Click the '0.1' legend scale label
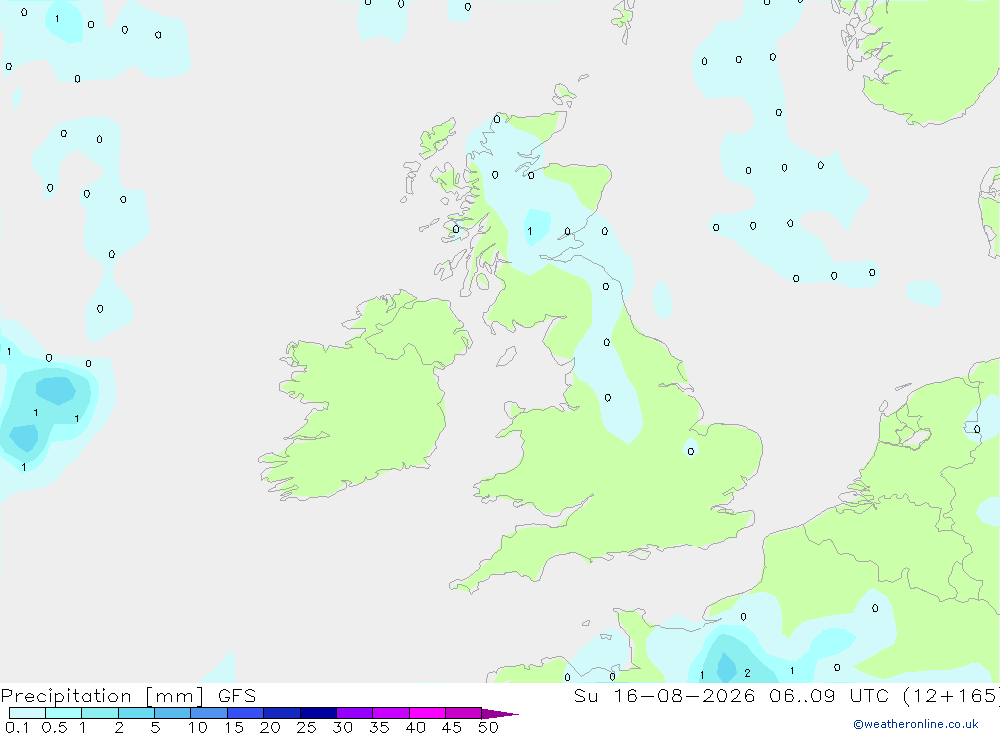Viewport: 1000px width, 733px height. 17,727
